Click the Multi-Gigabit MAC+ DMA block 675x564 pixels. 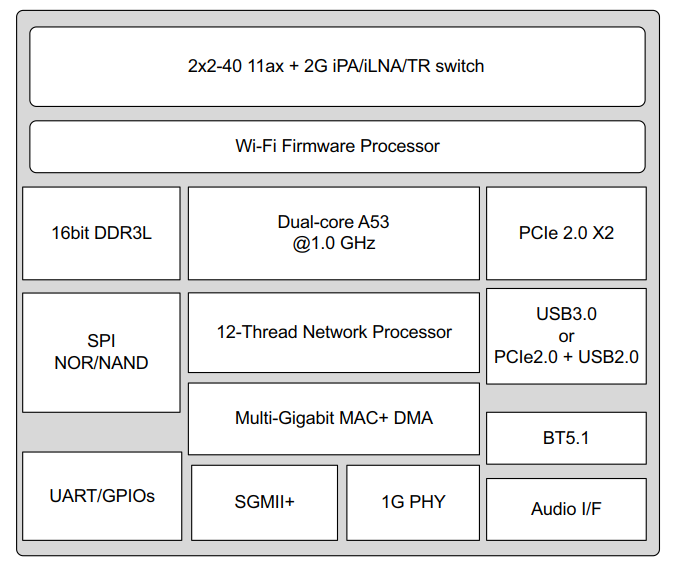coord(334,418)
